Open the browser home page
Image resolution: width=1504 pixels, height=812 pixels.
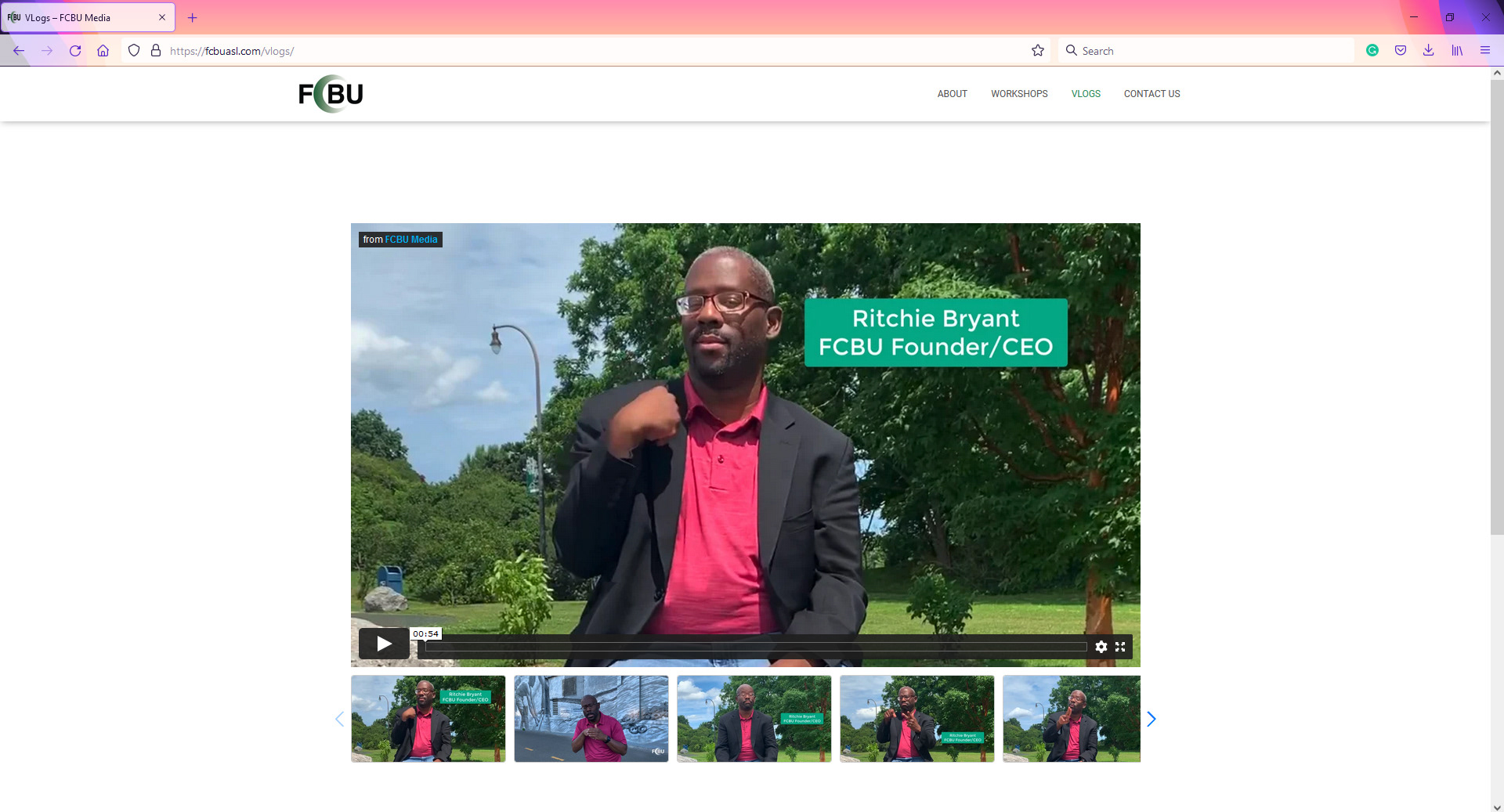(x=103, y=51)
